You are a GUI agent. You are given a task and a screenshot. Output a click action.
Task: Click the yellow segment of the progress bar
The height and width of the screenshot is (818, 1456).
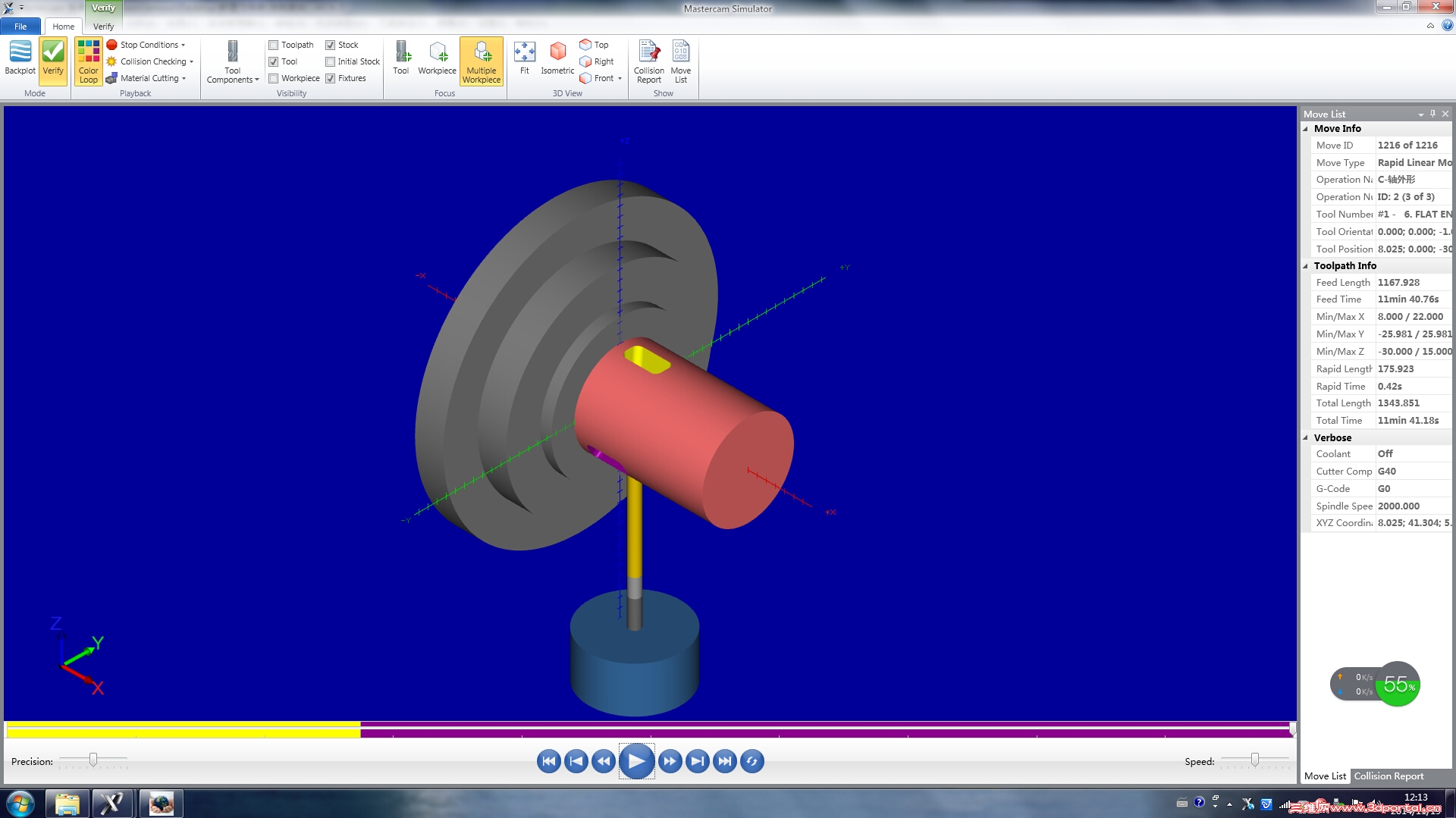[x=184, y=730]
